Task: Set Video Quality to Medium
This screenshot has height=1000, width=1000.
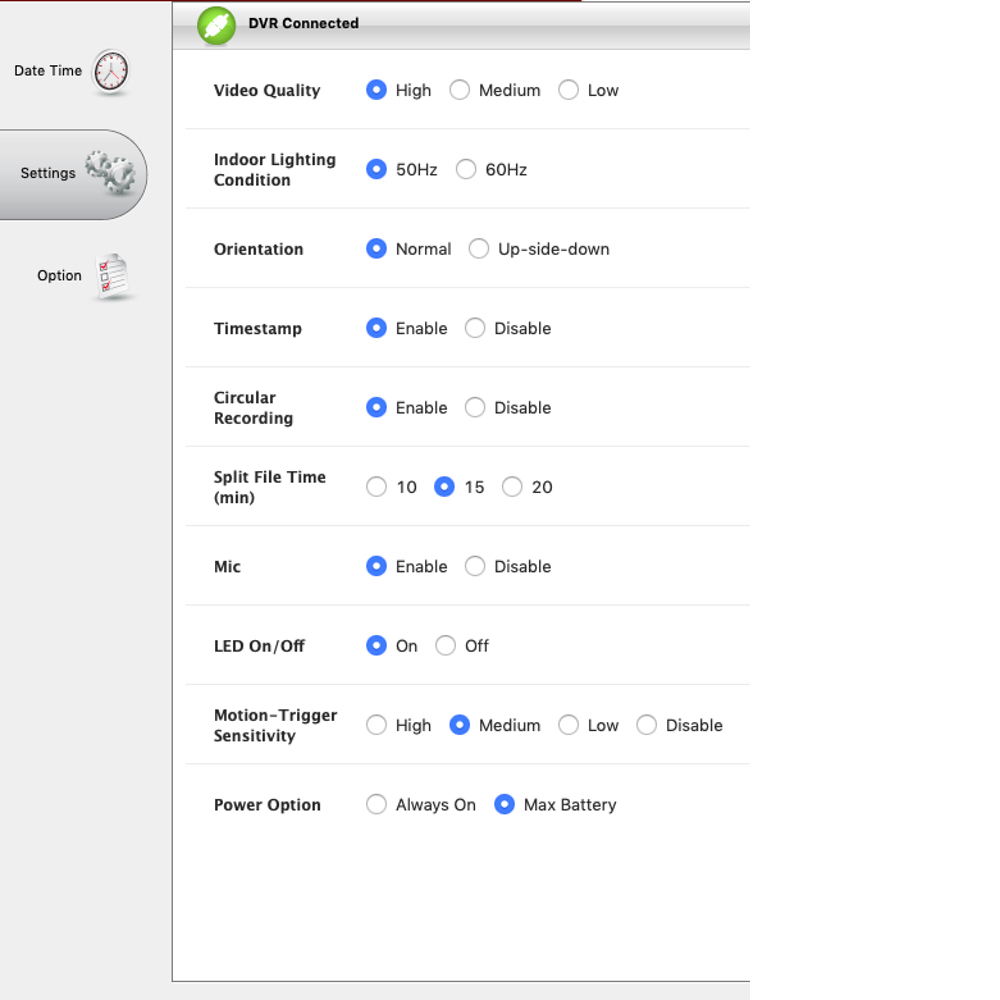Action: 460,90
